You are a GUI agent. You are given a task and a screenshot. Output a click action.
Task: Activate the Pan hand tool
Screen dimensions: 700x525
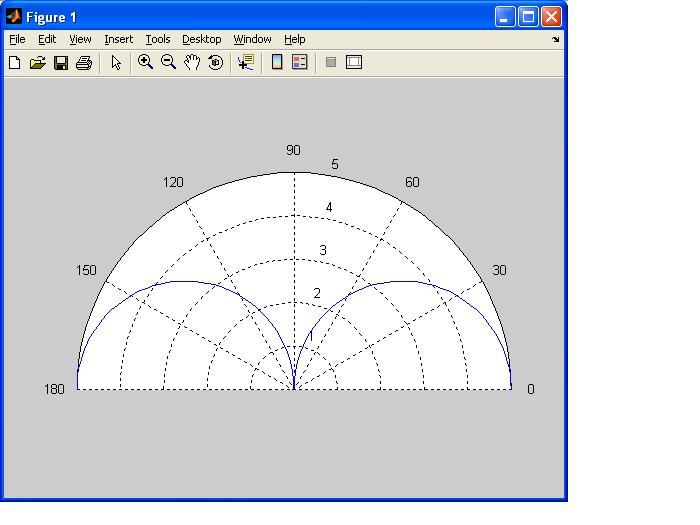[192, 62]
